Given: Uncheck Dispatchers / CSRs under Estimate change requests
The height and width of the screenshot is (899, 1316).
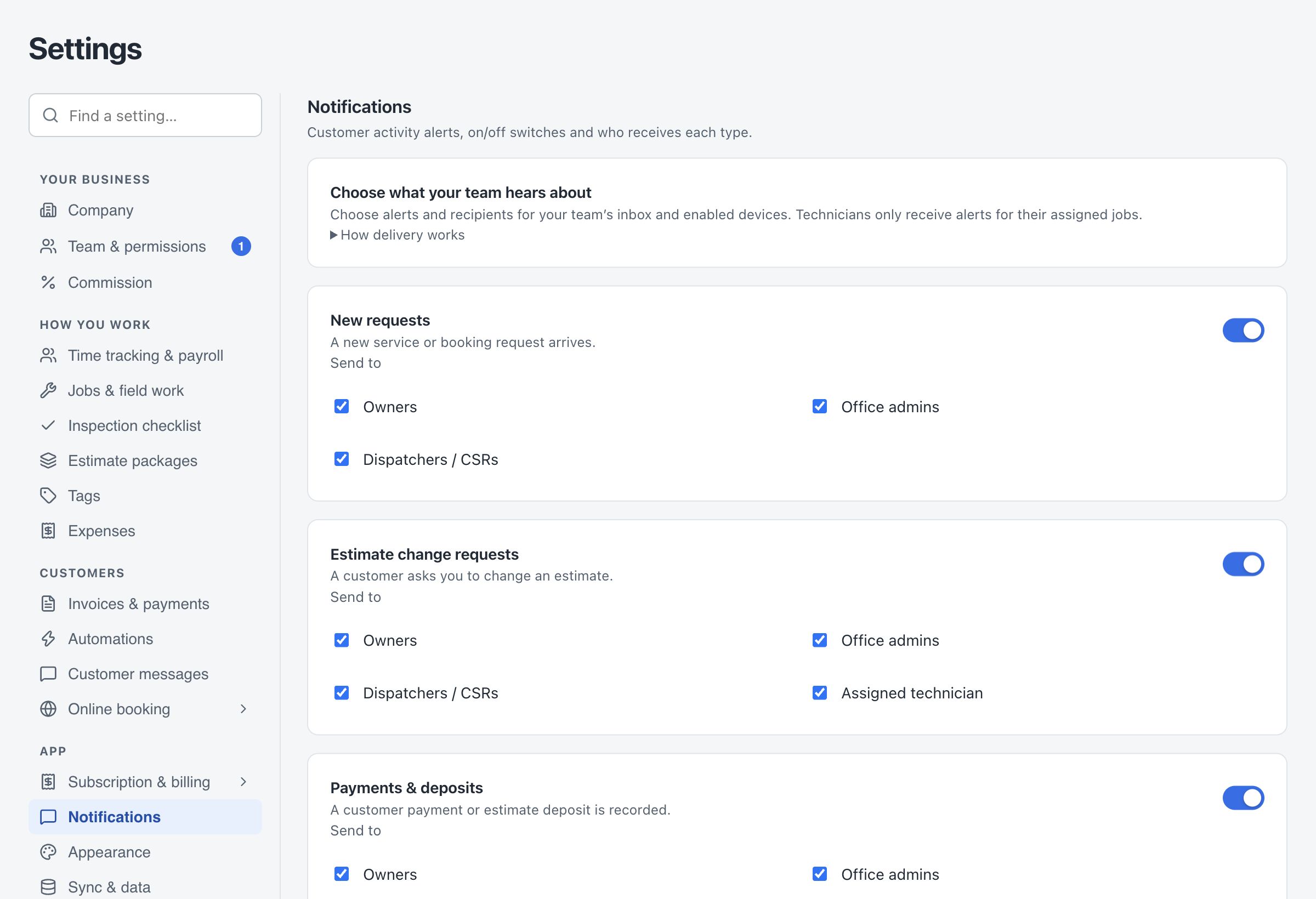Looking at the screenshot, I should coord(342,693).
